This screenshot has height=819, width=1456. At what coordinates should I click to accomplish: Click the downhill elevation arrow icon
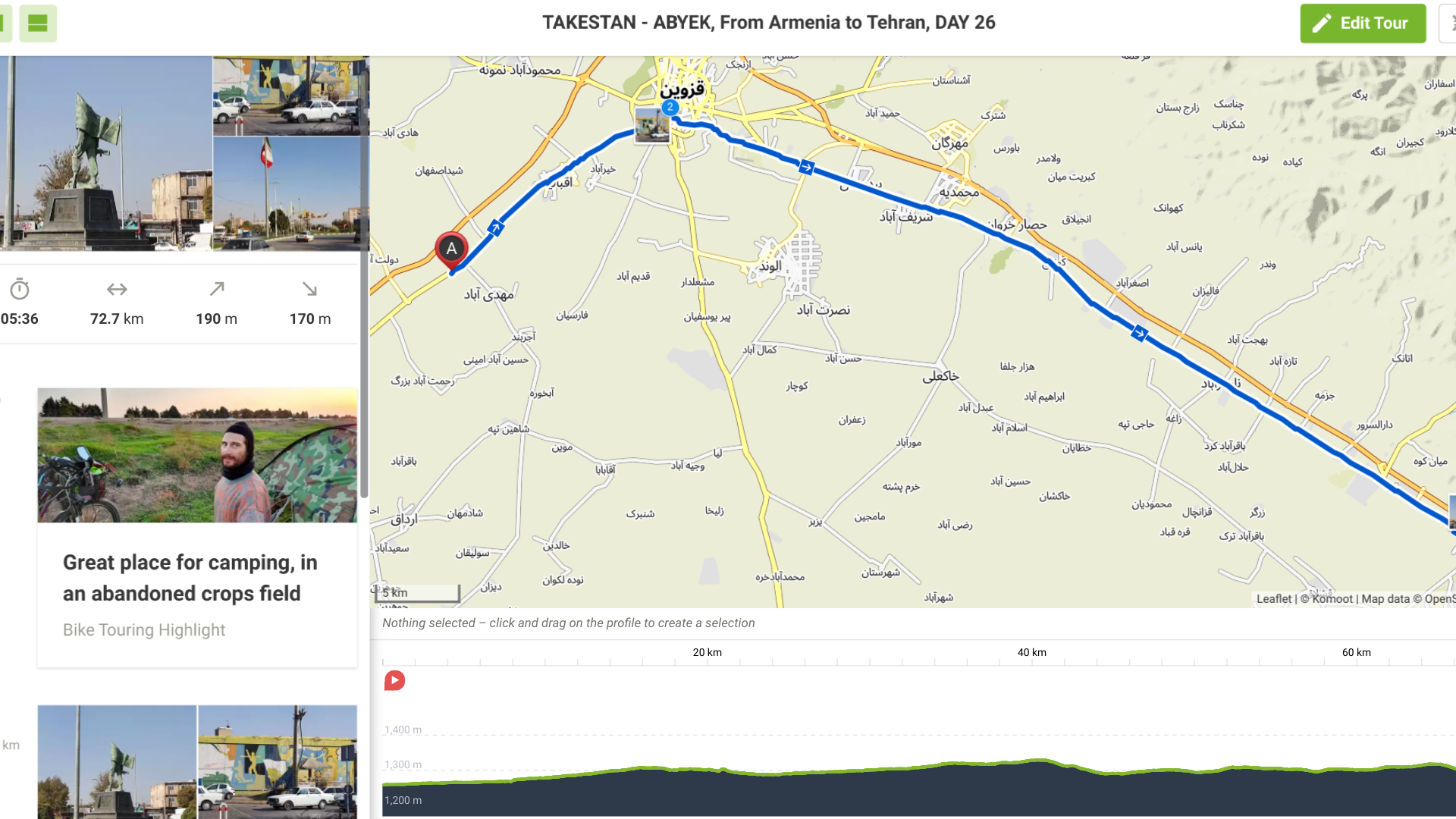[x=309, y=289]
